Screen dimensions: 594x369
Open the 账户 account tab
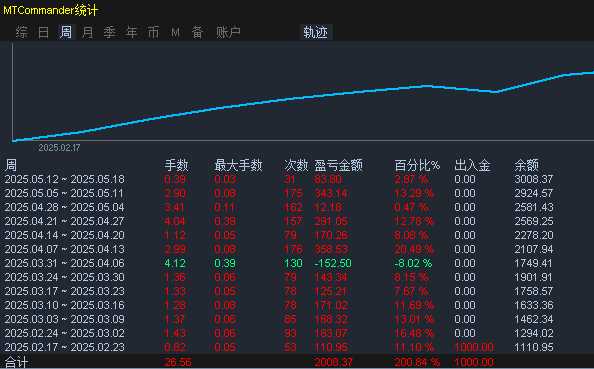(228, 32)
